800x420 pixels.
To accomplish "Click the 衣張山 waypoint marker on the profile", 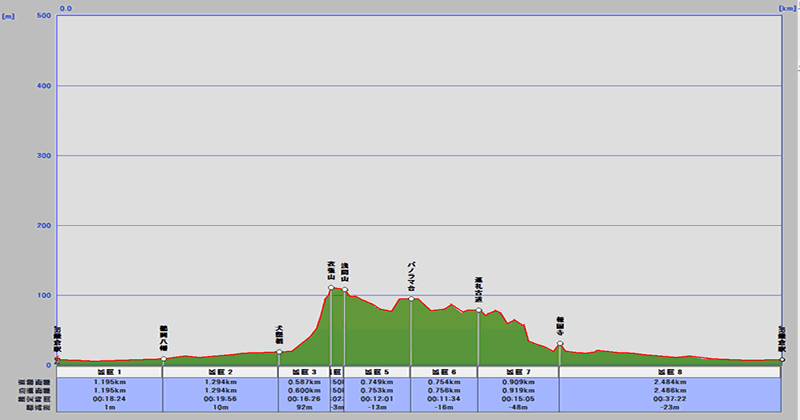I will click(331, 288).
